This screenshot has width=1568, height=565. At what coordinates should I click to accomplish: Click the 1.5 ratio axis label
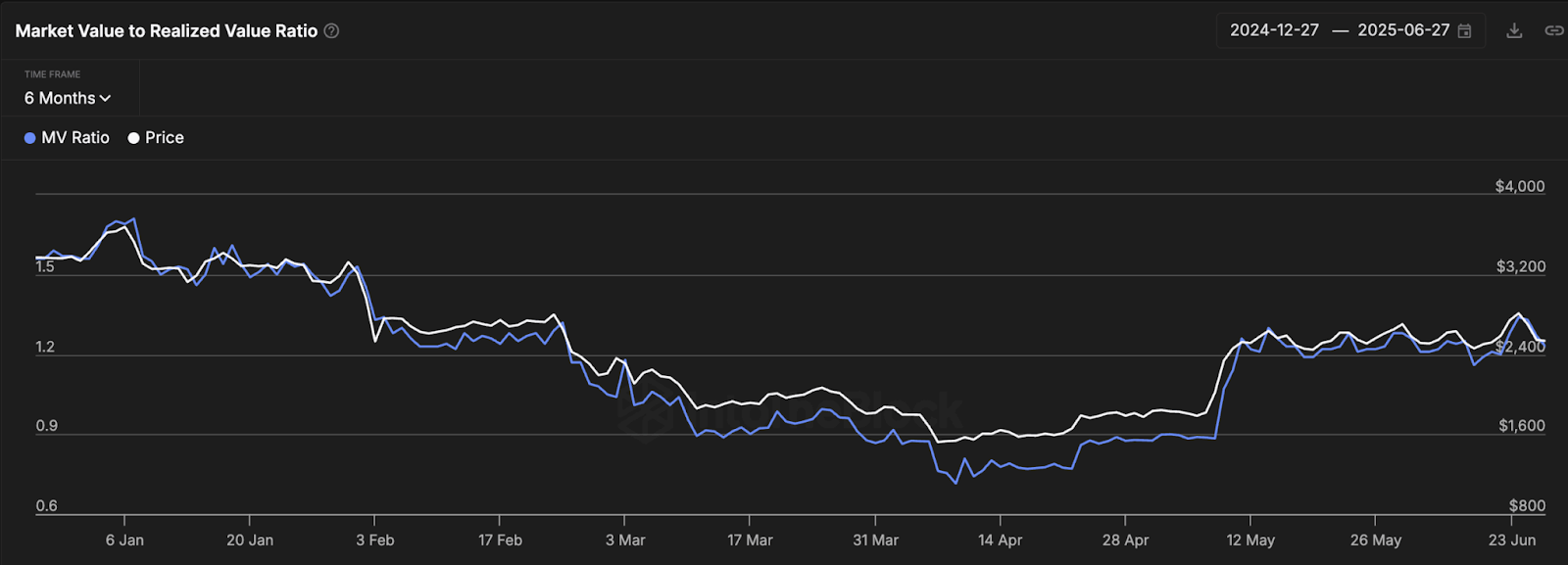click(45, 266)
